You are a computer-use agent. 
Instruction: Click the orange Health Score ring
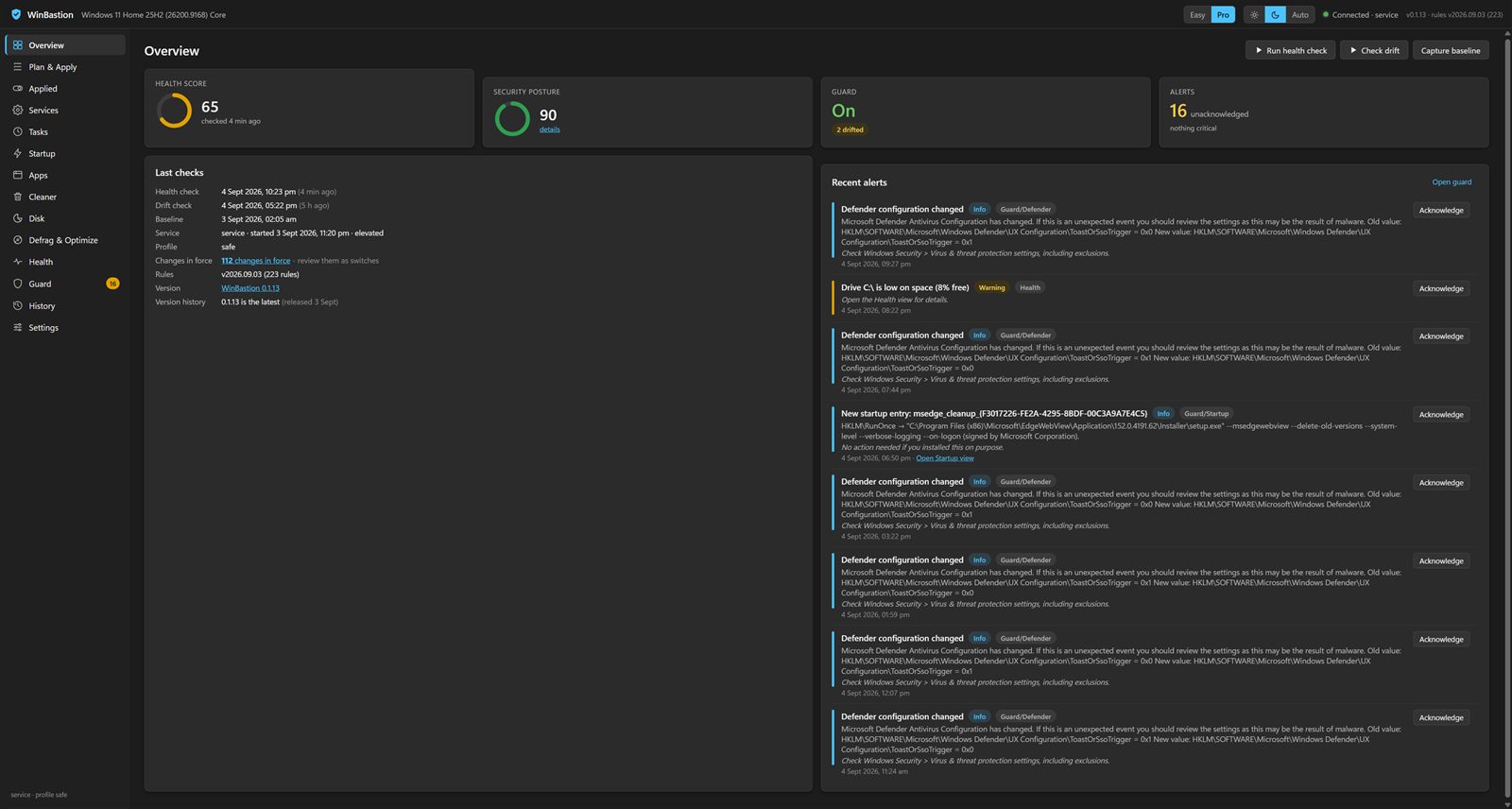(x=174, y=111)
